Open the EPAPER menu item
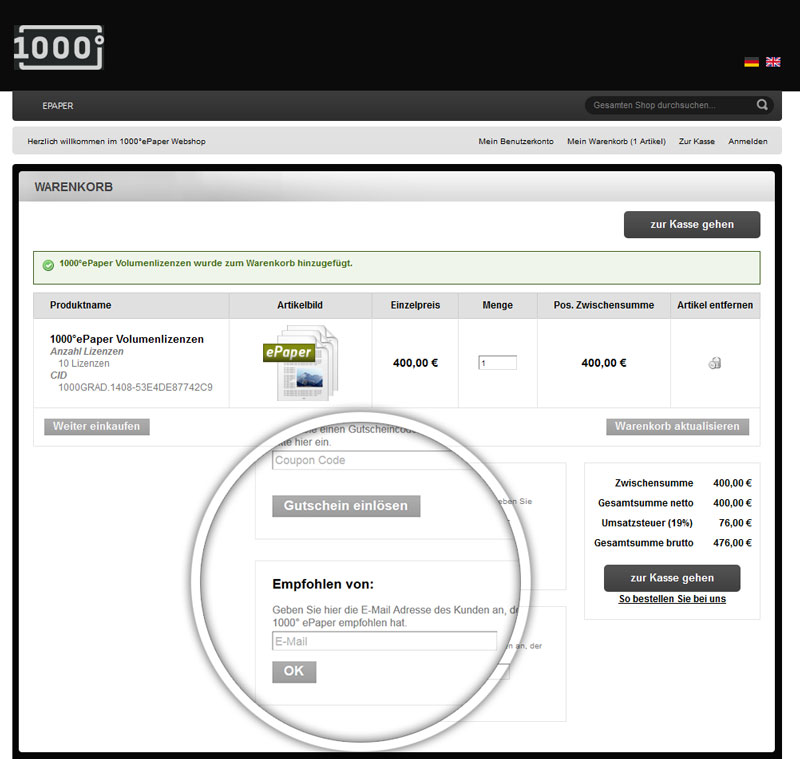The image size is (800, 759). pos(58,106)
